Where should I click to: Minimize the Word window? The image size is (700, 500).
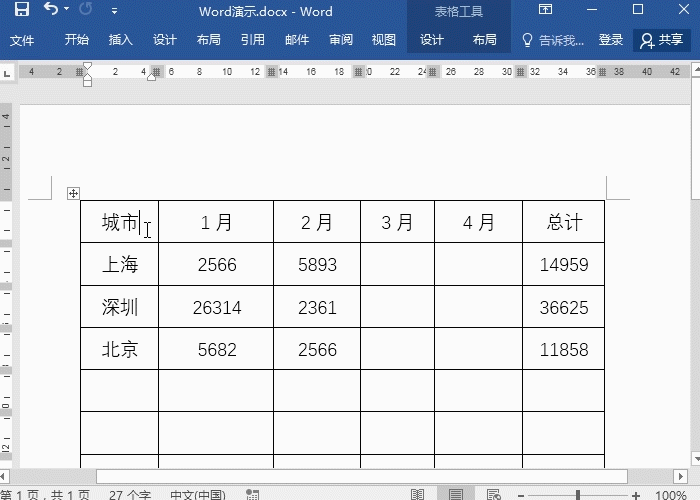pos(592,9)
